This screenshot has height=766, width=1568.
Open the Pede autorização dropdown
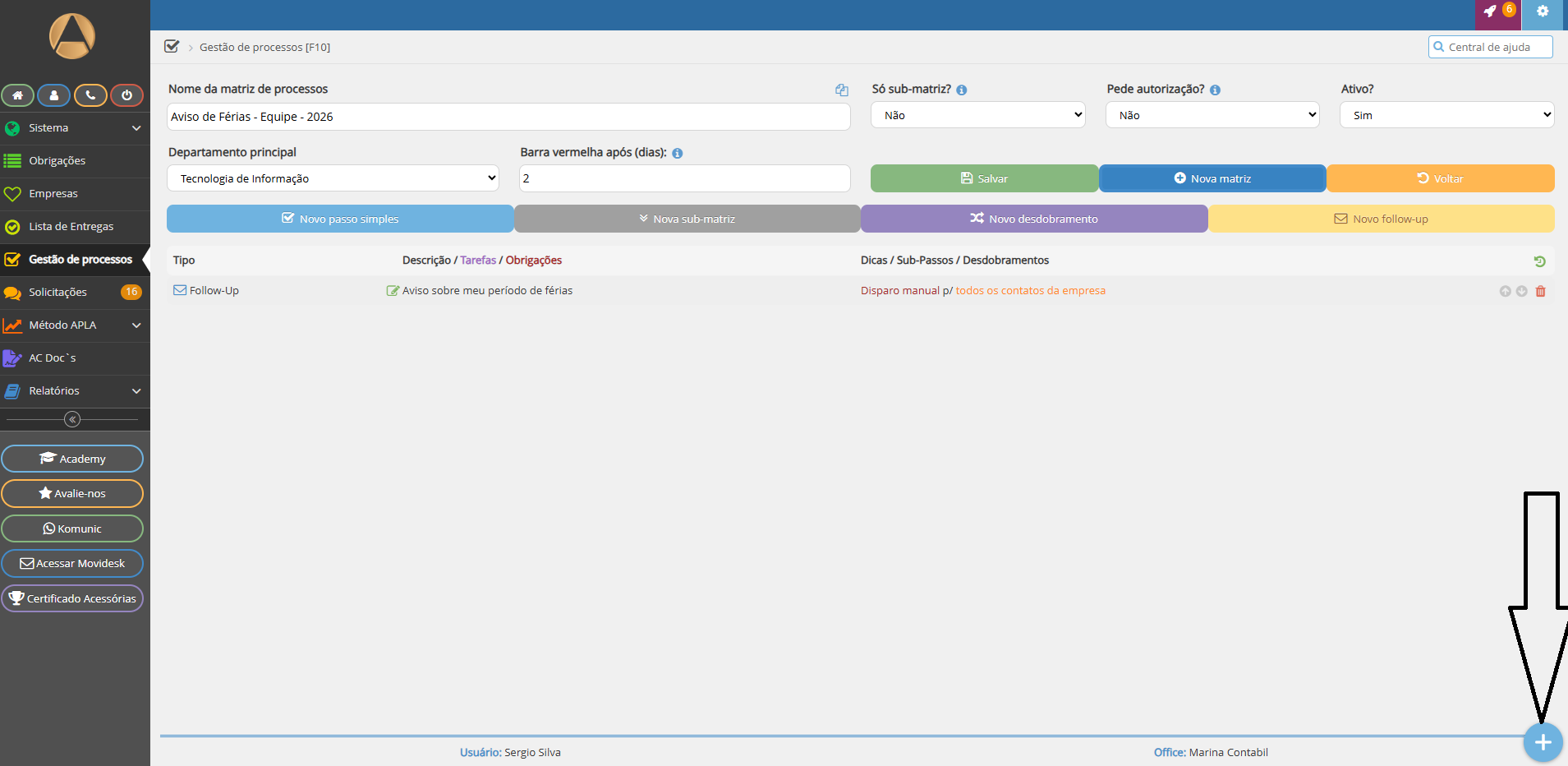pyautogui.click(x=1212, y=115)
